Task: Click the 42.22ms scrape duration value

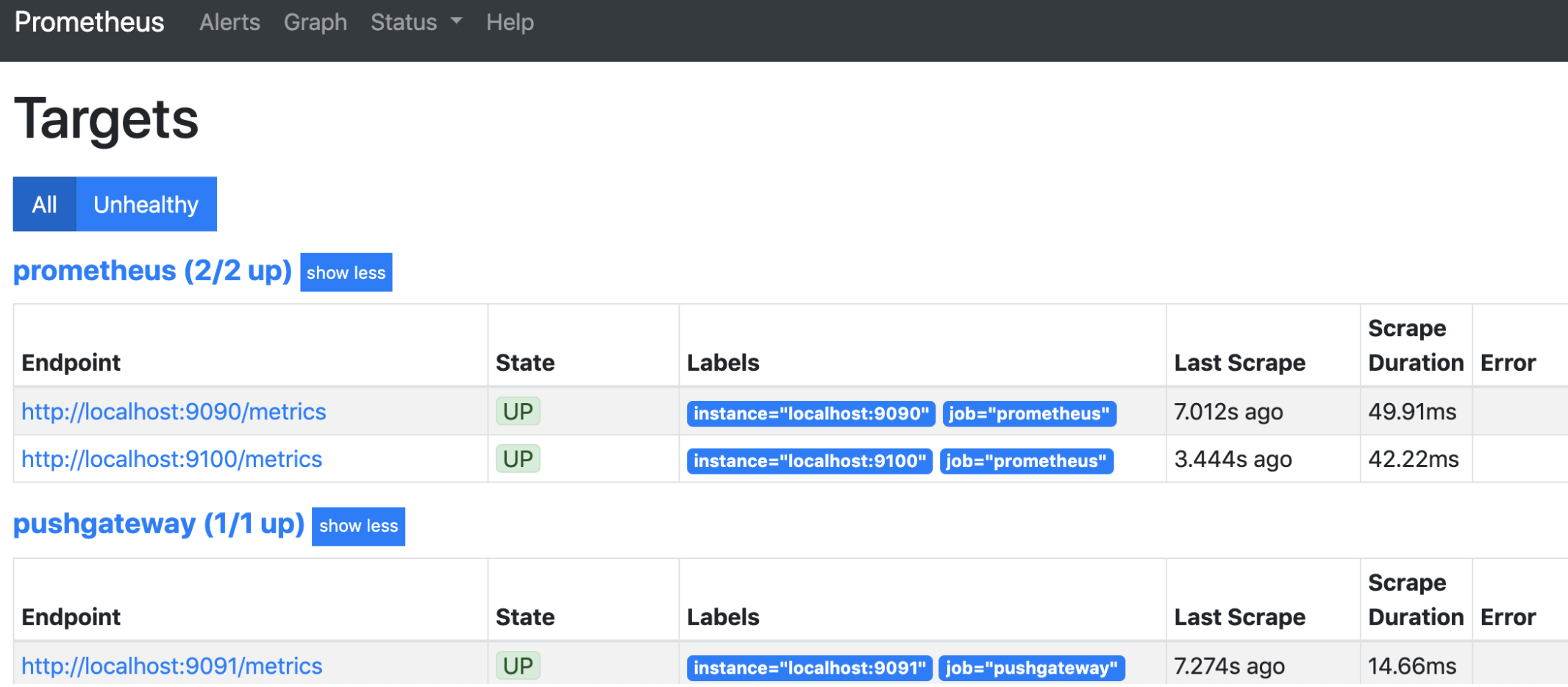Action: pyautogui.click(x=1414, y=460)
